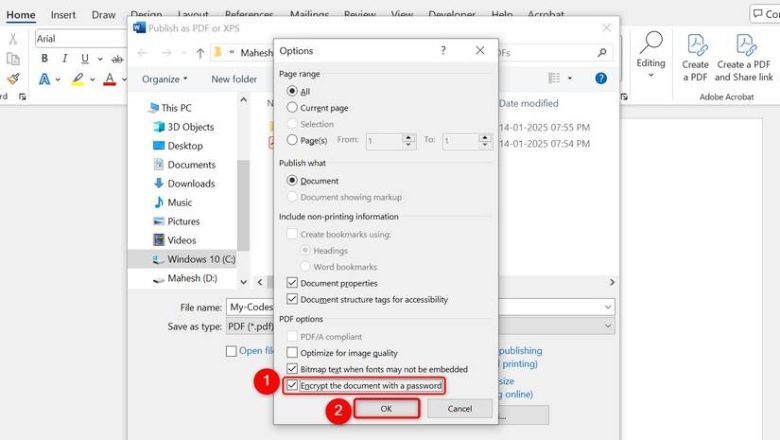Cancel the Options dialog

[x=460, y=408]
